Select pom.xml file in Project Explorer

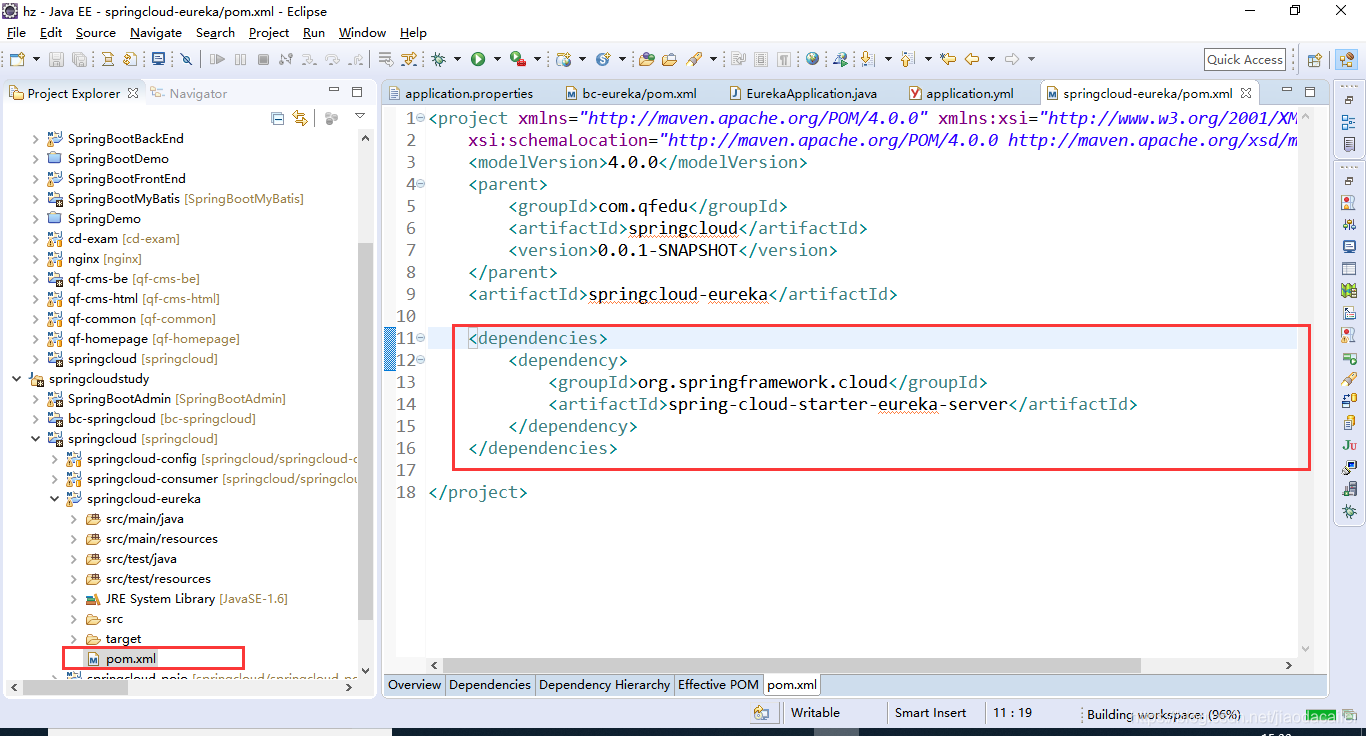[x=131, y=658]
